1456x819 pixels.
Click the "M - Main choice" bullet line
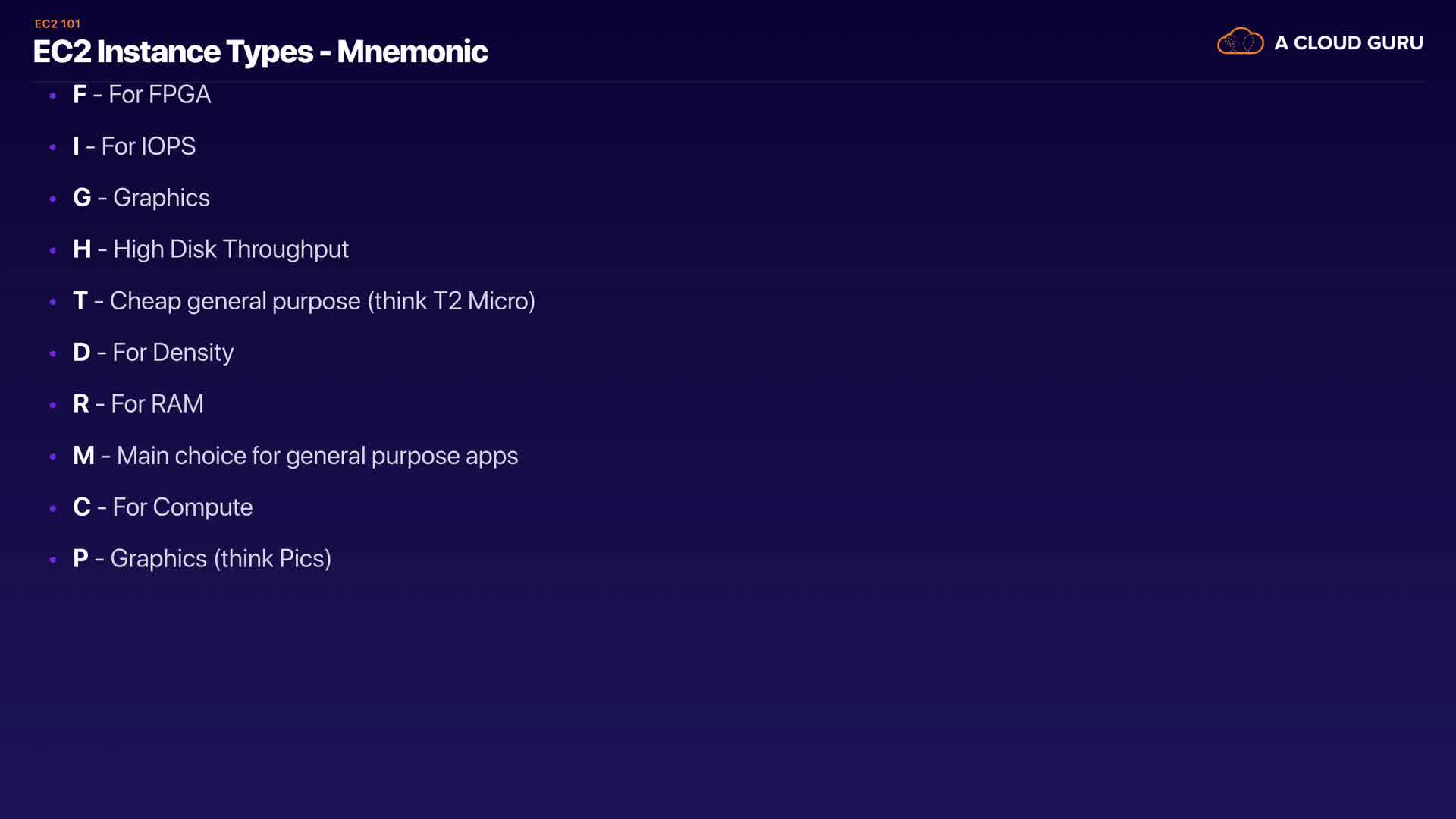click(x=296, y=456)
